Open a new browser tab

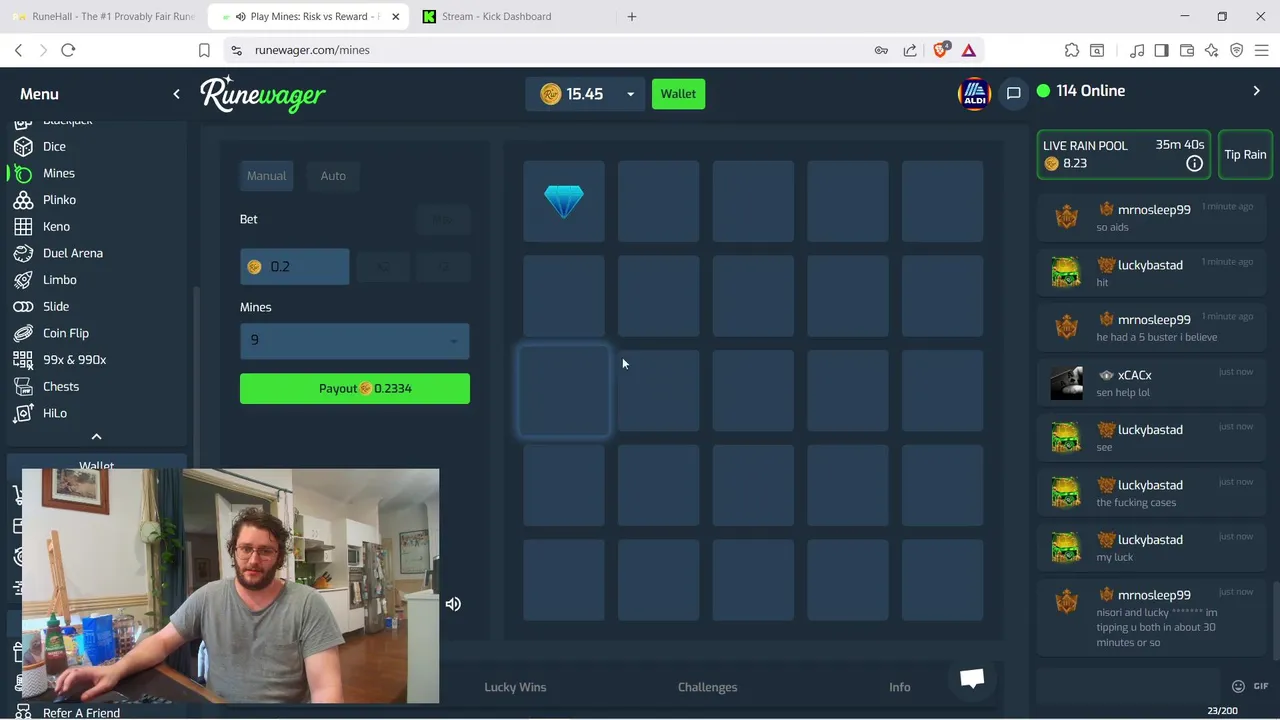(631, 16)
